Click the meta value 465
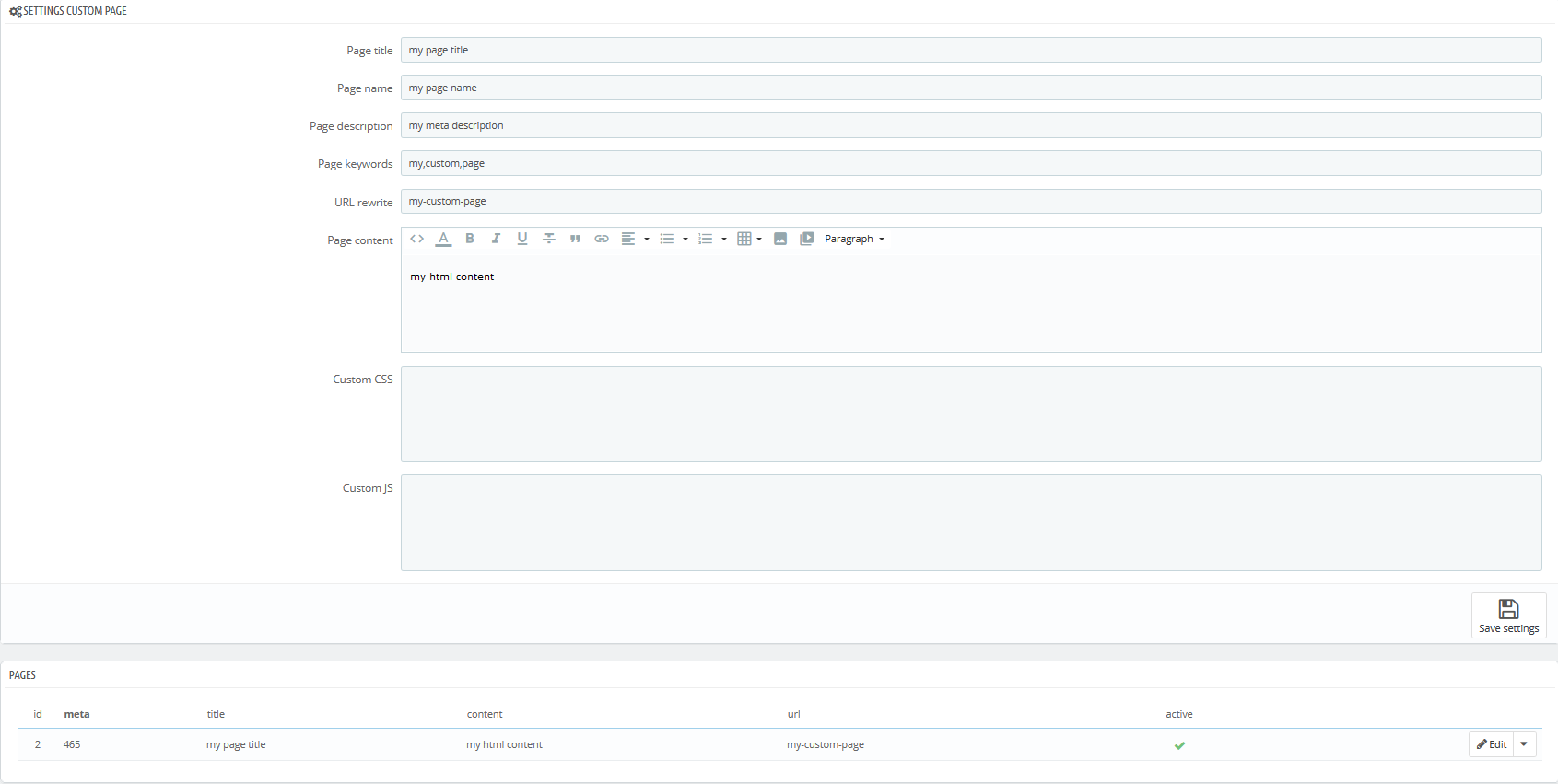 (x=72, y=744)
